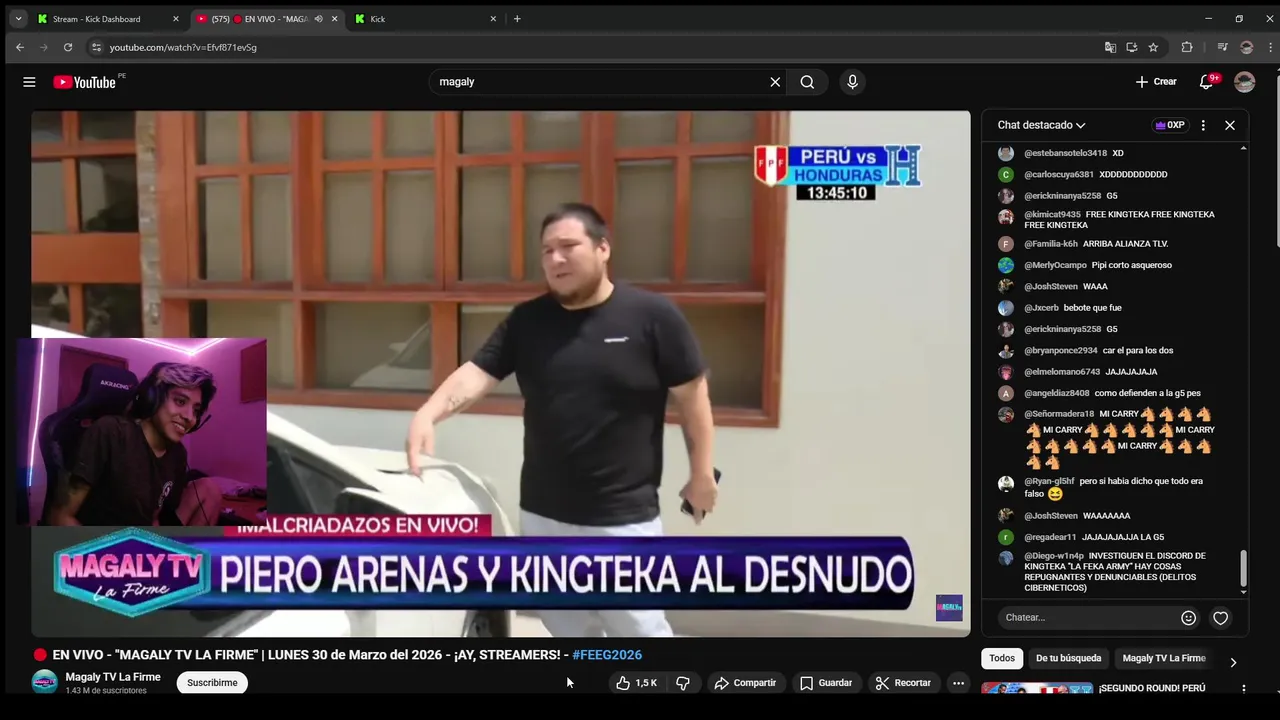Start voice search with the microphone
This screenshot has width=1280, height=720.
click(x=852, y=82)
